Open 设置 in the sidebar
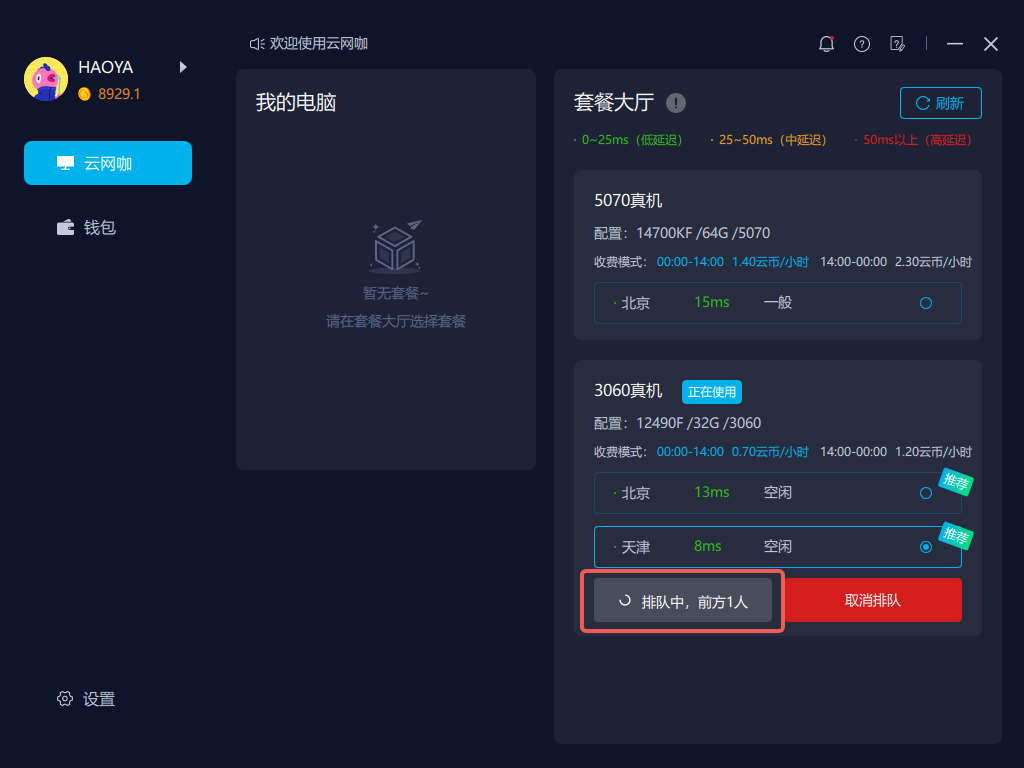Image resolution: width=1024 pixels, height=768 pixels. [86, 699]
